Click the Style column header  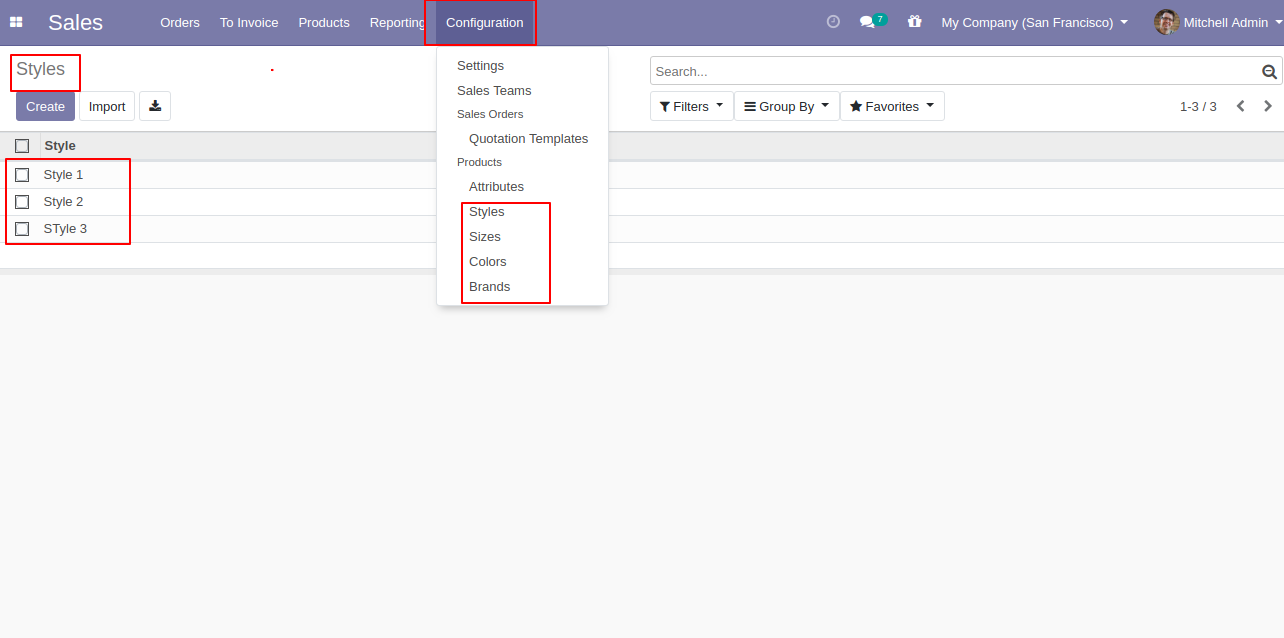coord(60,146)
